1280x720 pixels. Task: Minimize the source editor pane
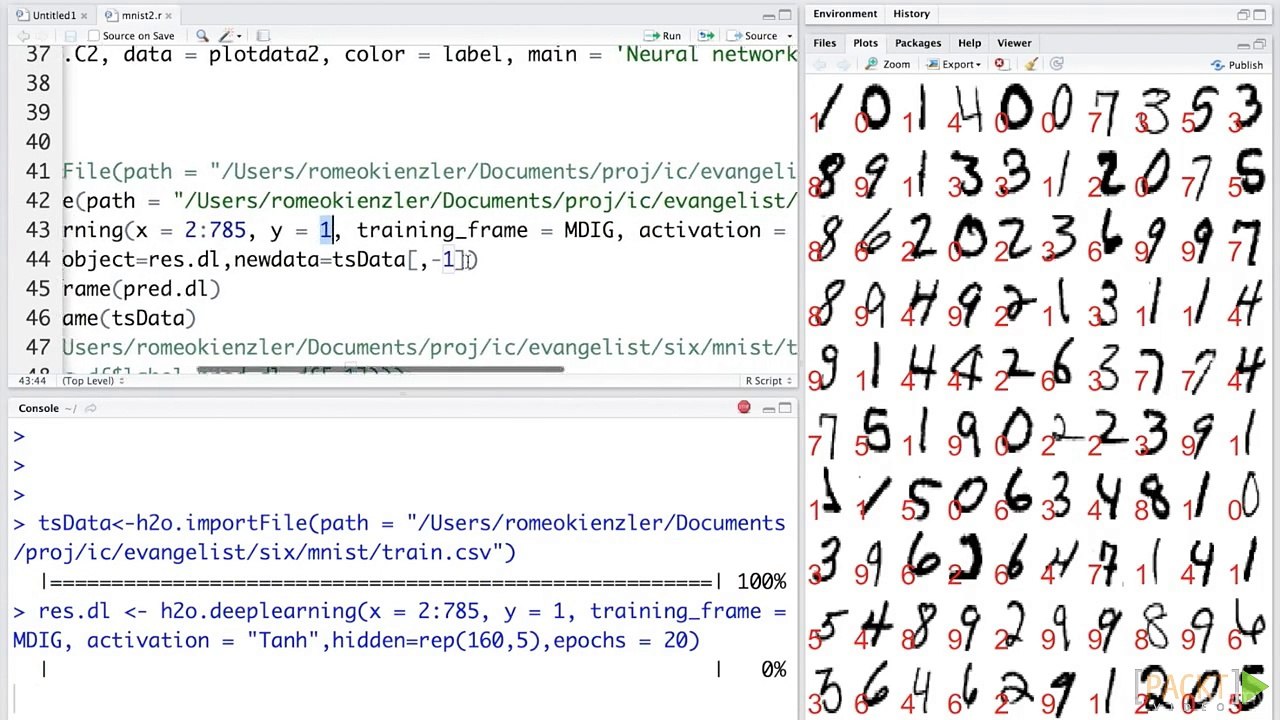768,15
